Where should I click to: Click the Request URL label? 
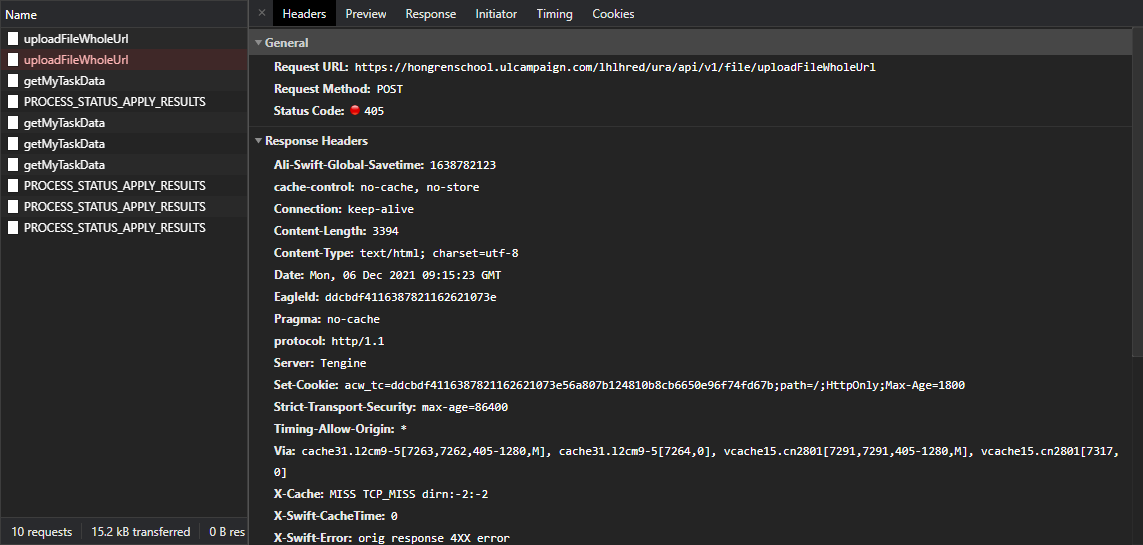311,67
